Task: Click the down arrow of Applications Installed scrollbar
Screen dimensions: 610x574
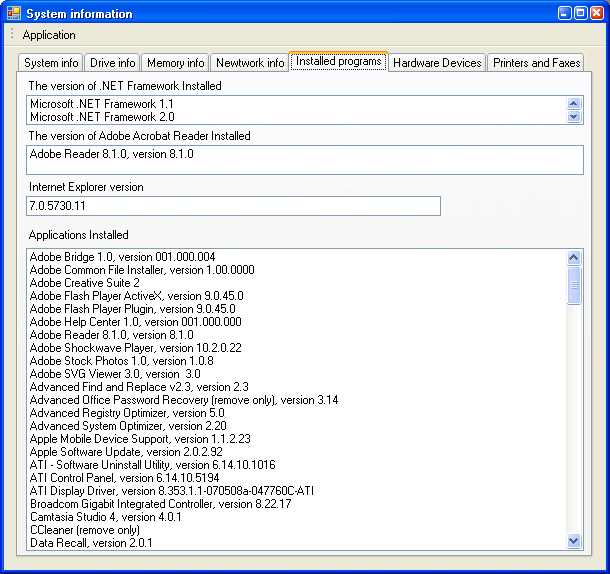Action: click(x=574, y=541)
